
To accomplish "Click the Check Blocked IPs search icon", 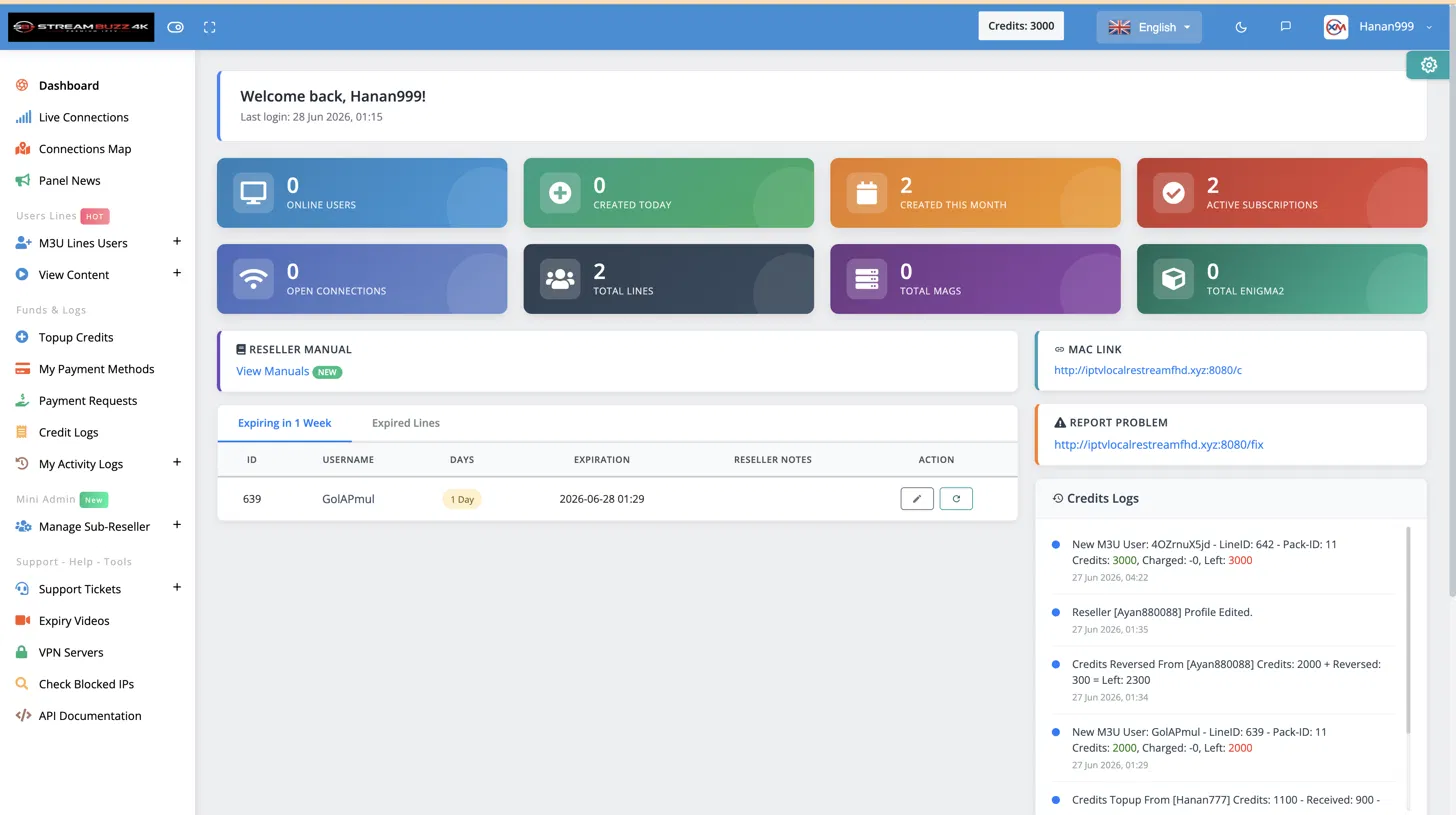I will coord(22,684).
